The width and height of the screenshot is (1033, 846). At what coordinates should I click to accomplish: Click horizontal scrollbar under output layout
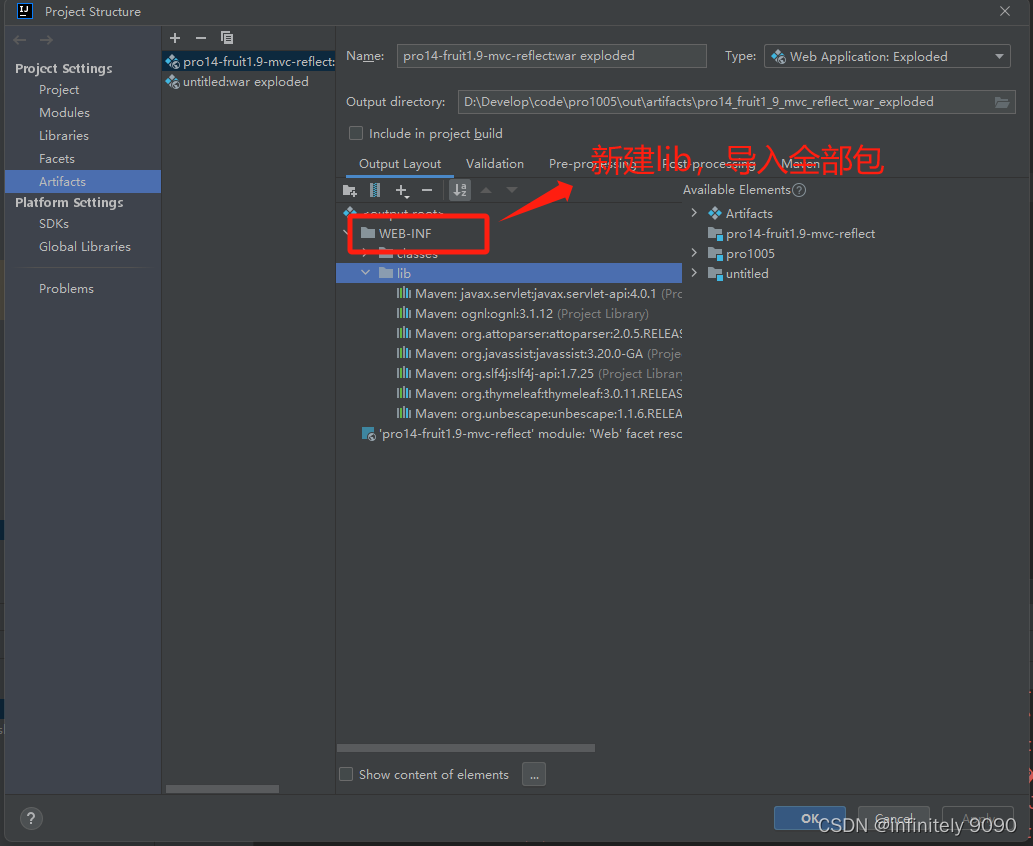pos(466,748)
